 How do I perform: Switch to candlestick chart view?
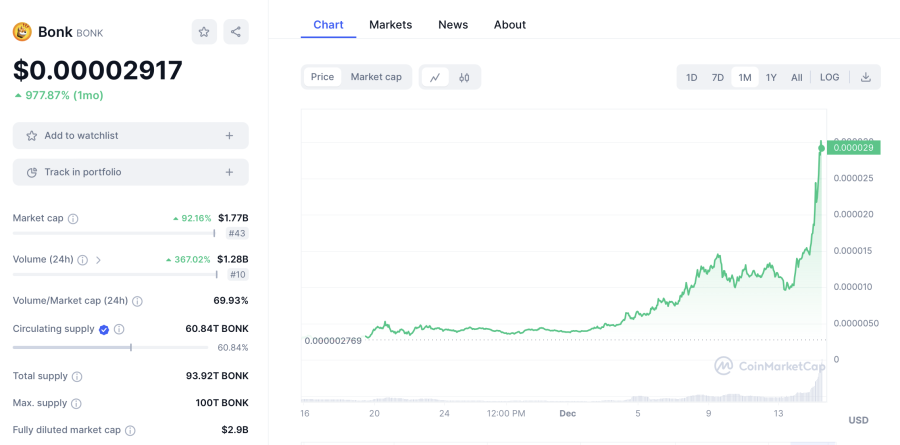point(464,77)
